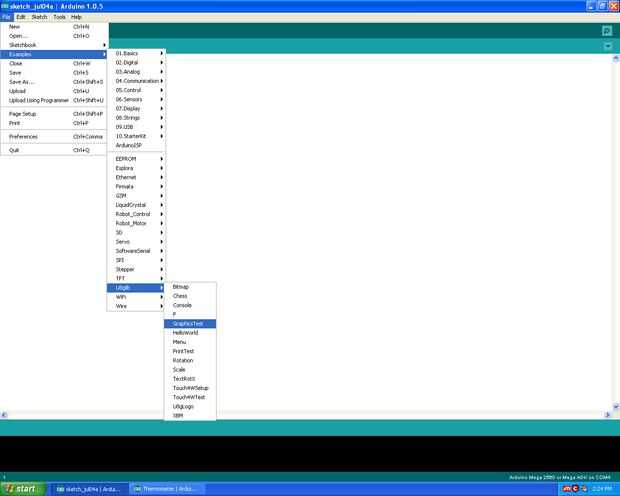Expand the Firmata library examples

click(136, 186)
